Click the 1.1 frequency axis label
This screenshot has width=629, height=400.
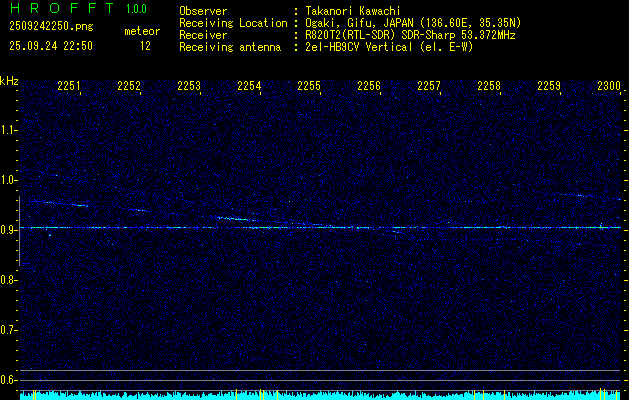point(9,129)
